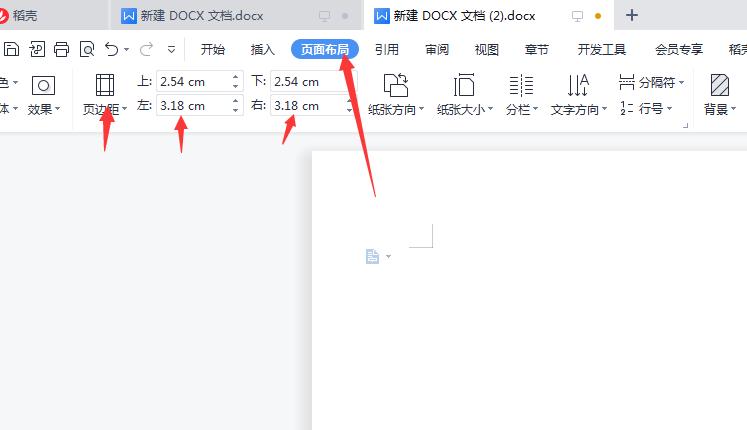Open the 稻壳 home tab
The width and height of the screenshot is (747, 430).
25,16
